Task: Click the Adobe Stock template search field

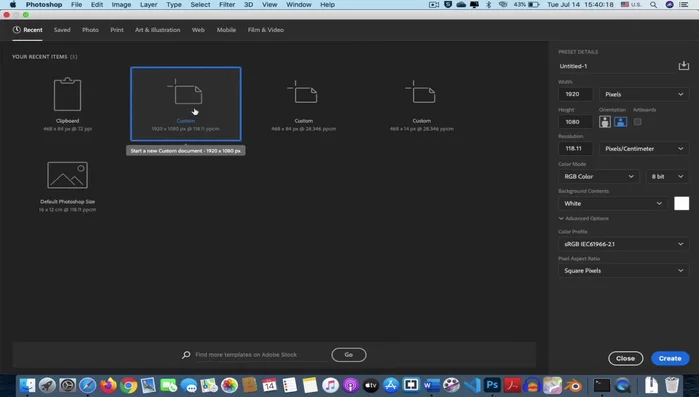Action: pos(261,355)
